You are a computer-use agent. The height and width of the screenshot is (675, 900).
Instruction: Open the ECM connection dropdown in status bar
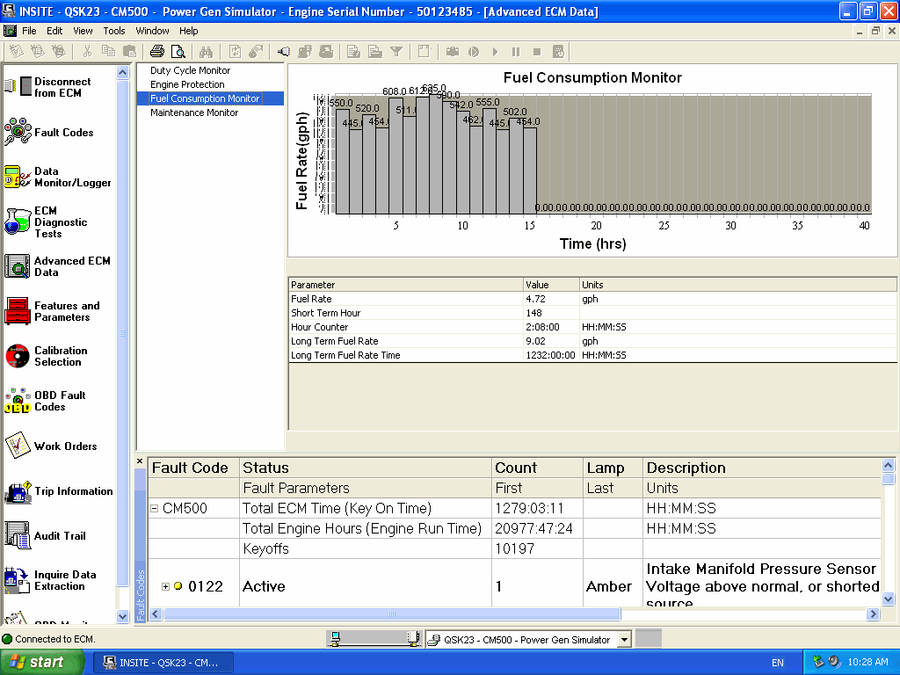(624, 640)
